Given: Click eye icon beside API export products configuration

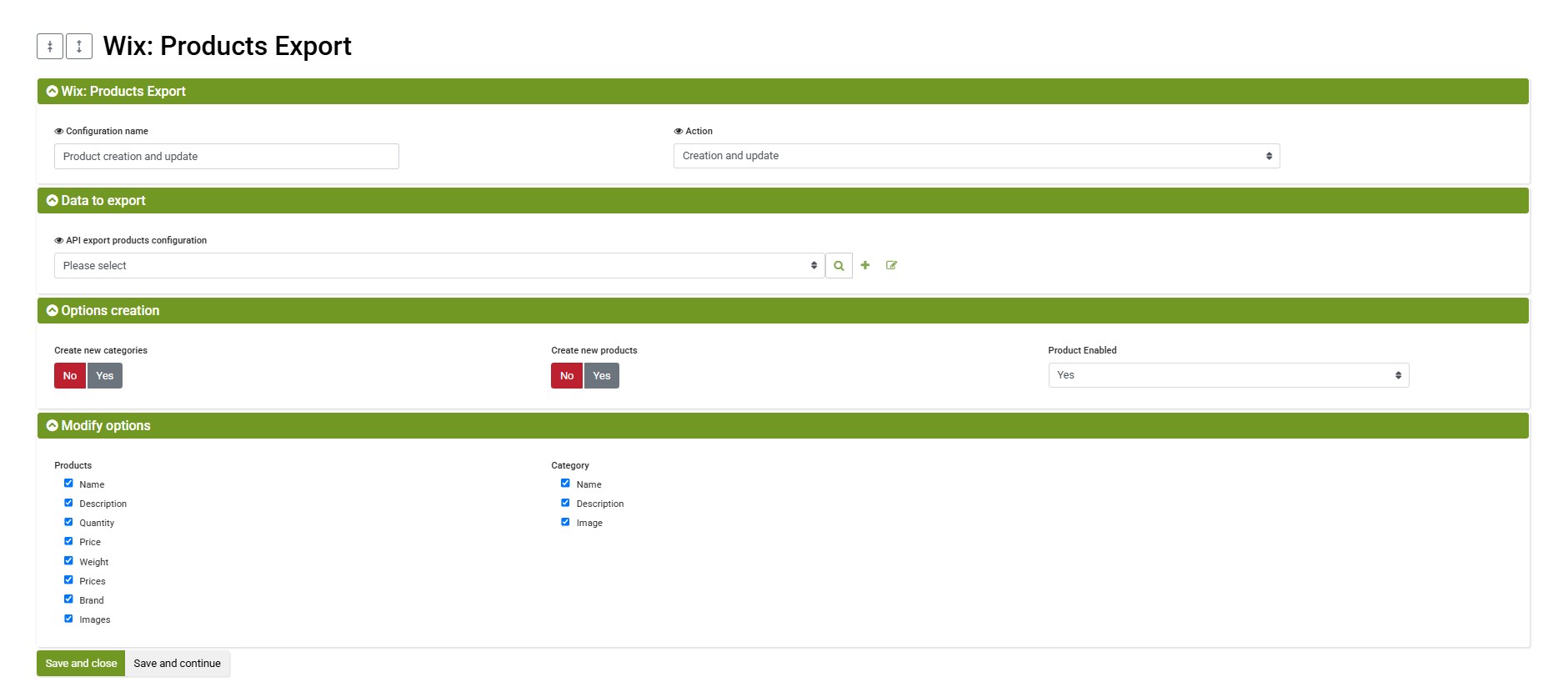Looking at the screenshot, I should click(59, 240).
